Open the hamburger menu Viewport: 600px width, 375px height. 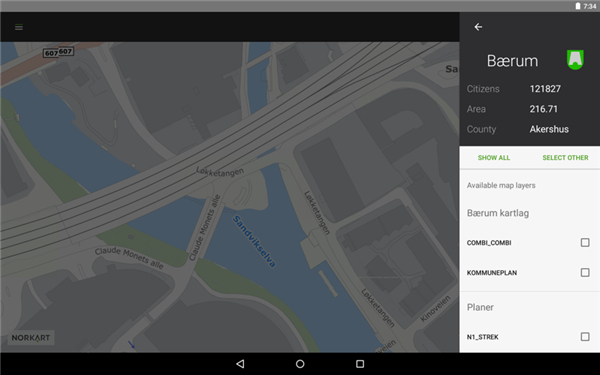19,27
